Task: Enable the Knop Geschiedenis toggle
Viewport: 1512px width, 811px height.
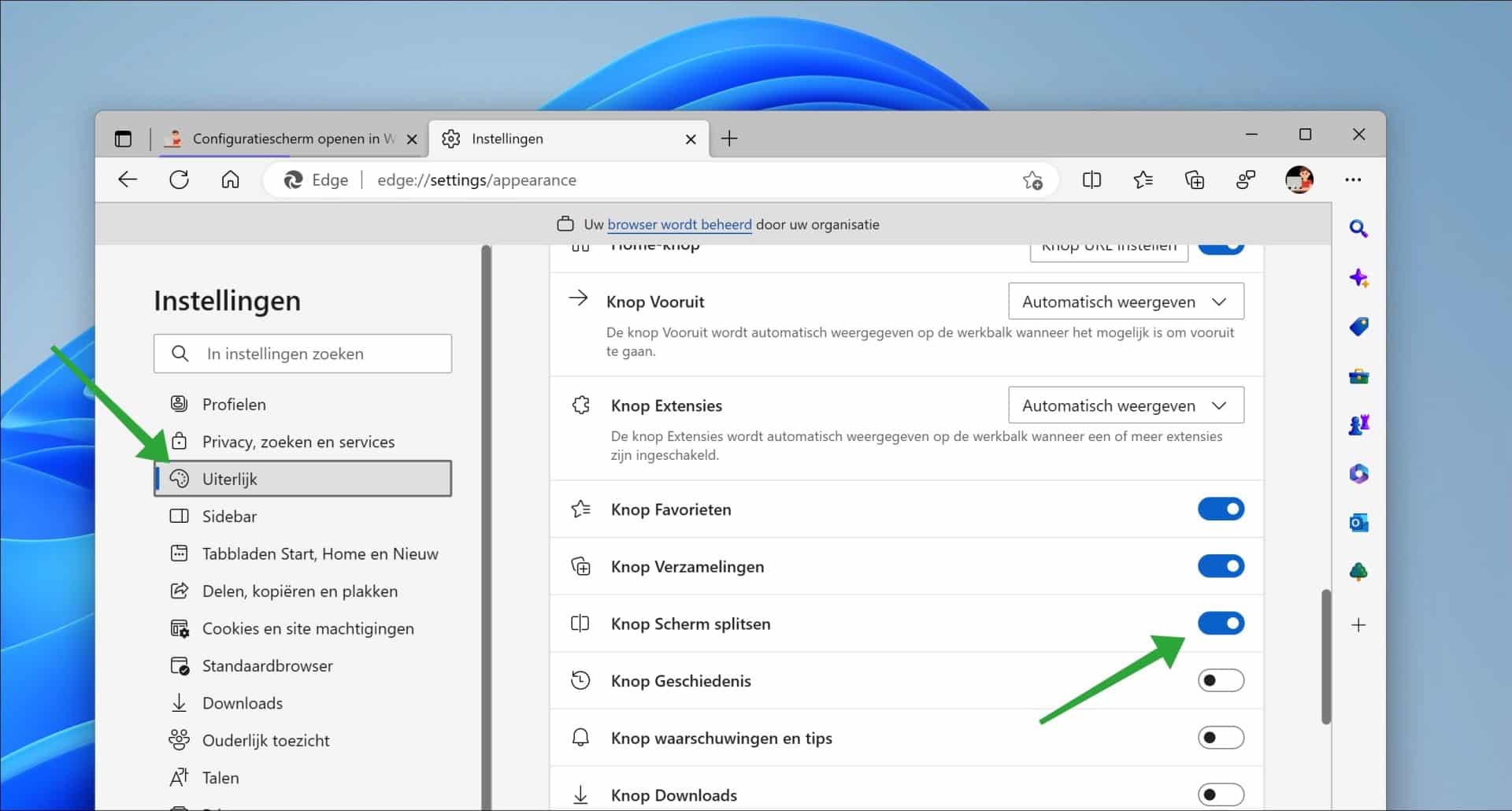Action: click(x=1221, y=680)
